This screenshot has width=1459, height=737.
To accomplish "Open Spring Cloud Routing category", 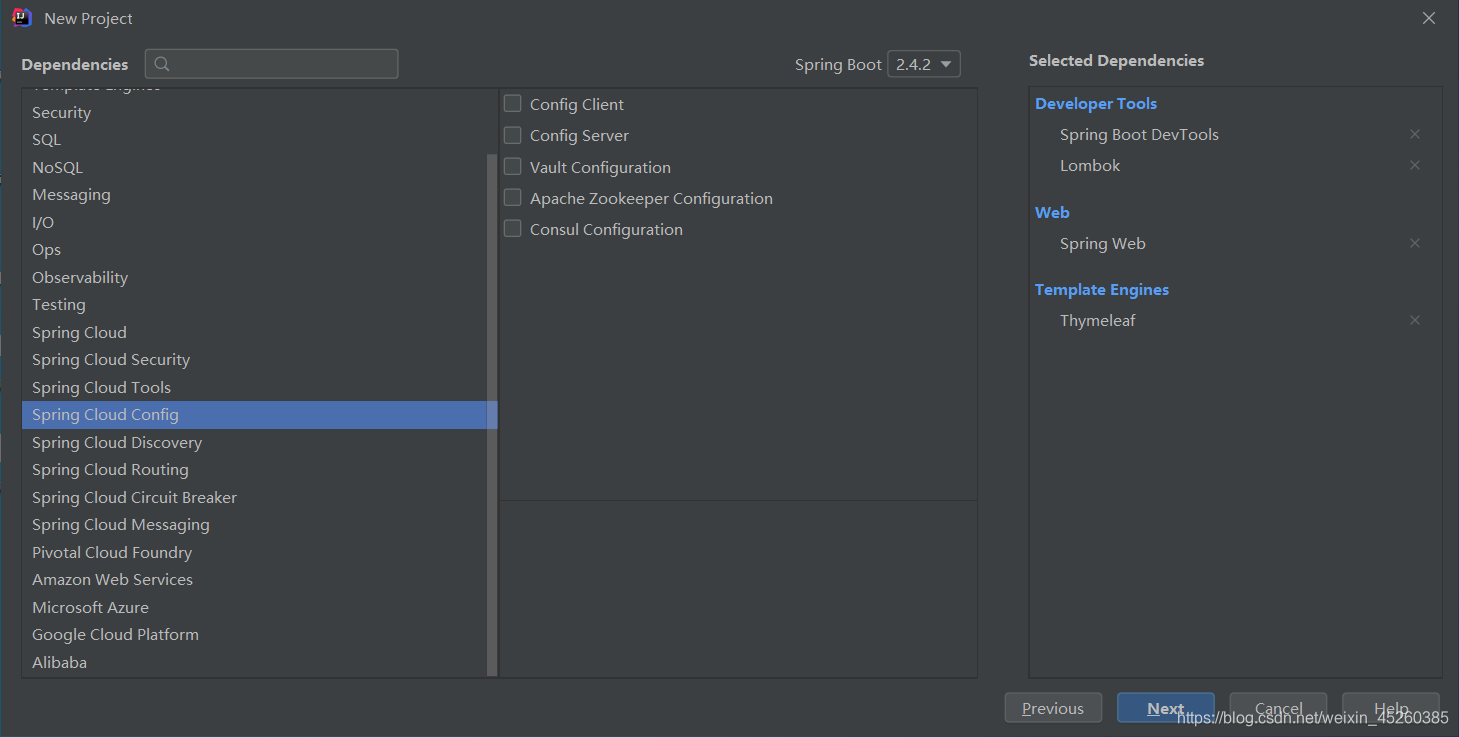I will coord(254,470).
